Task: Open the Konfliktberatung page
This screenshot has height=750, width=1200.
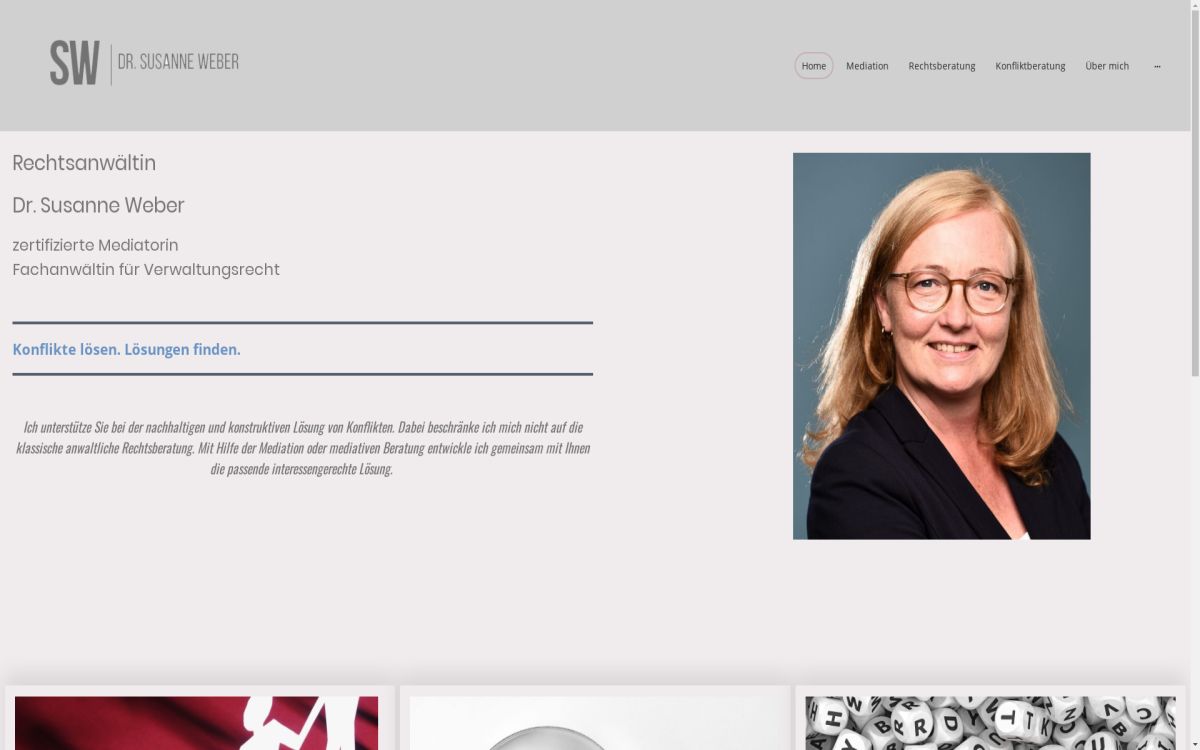Action: 1030,65
